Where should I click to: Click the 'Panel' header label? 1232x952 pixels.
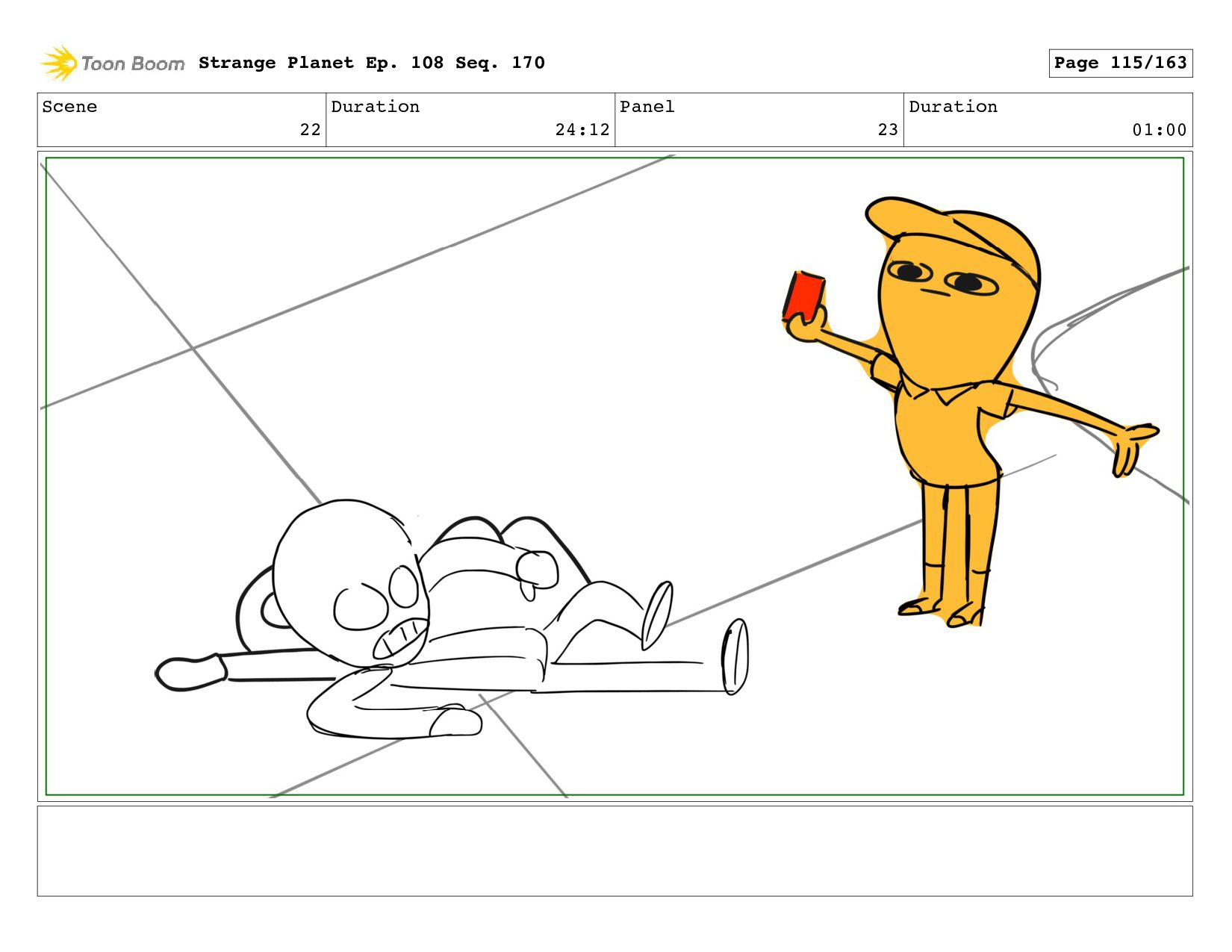(x=647, y=107)
